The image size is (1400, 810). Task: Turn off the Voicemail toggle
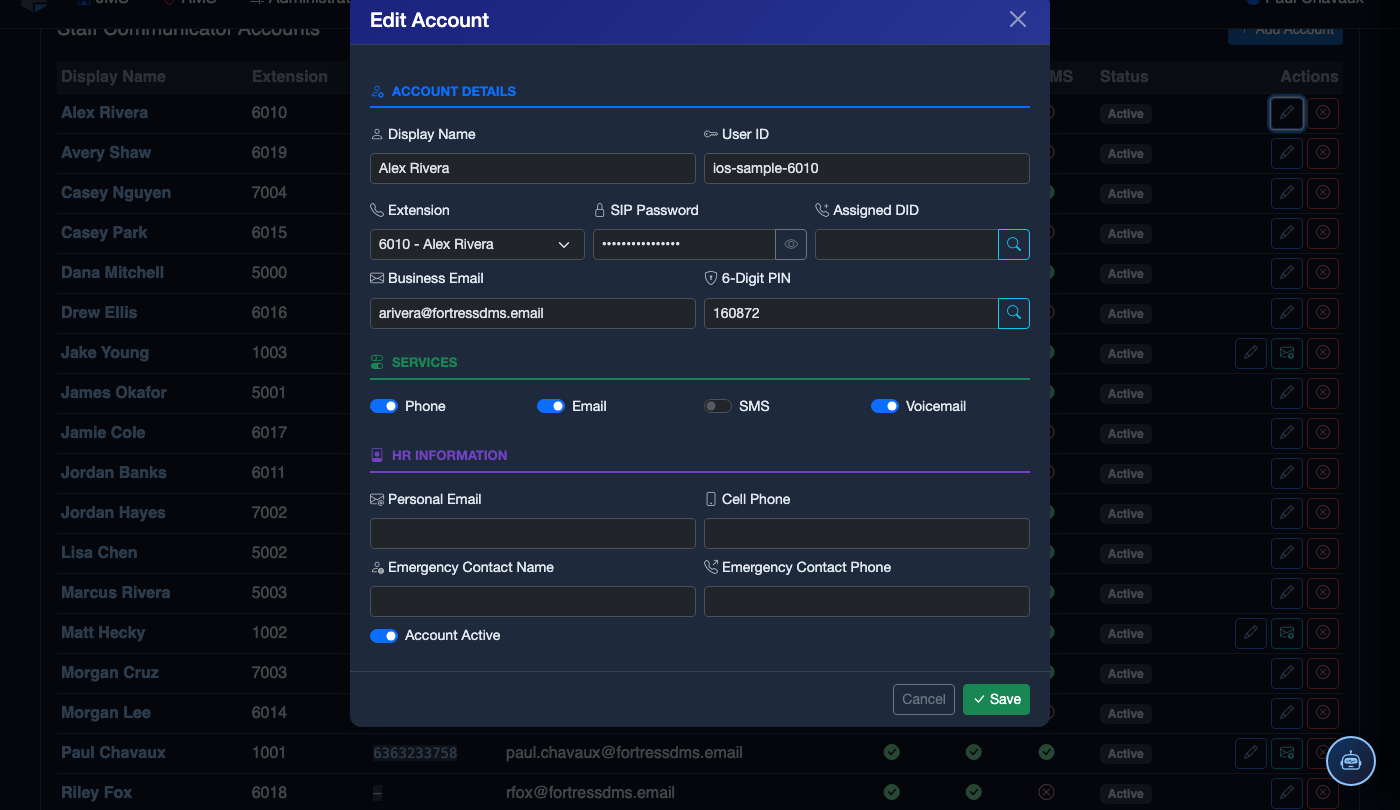point(885,406)
